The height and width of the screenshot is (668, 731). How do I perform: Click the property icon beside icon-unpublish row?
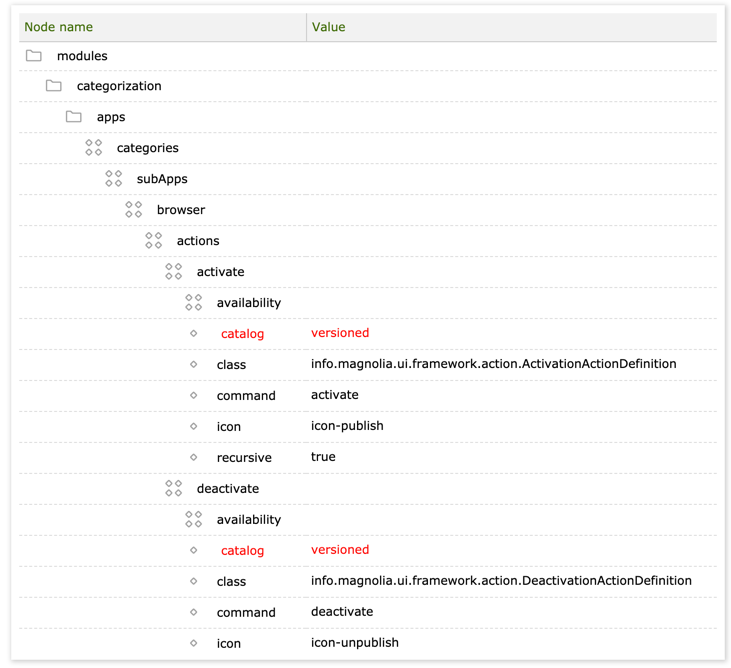pyautogui.click(x=193, y=643)
